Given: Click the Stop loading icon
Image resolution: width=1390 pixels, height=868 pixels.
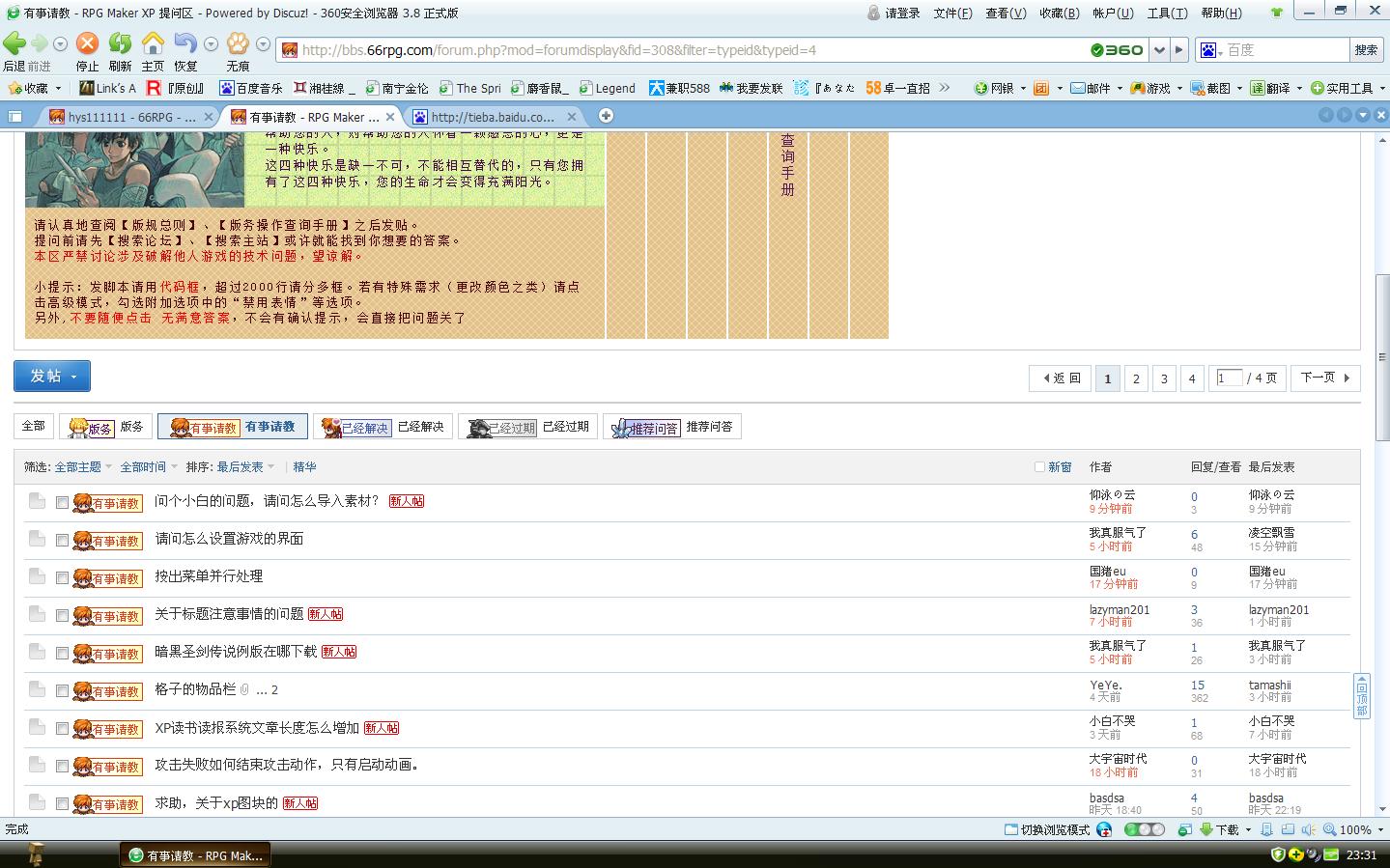Looking at the screenshot, I should pyautogui.click(x=87, y=43).
